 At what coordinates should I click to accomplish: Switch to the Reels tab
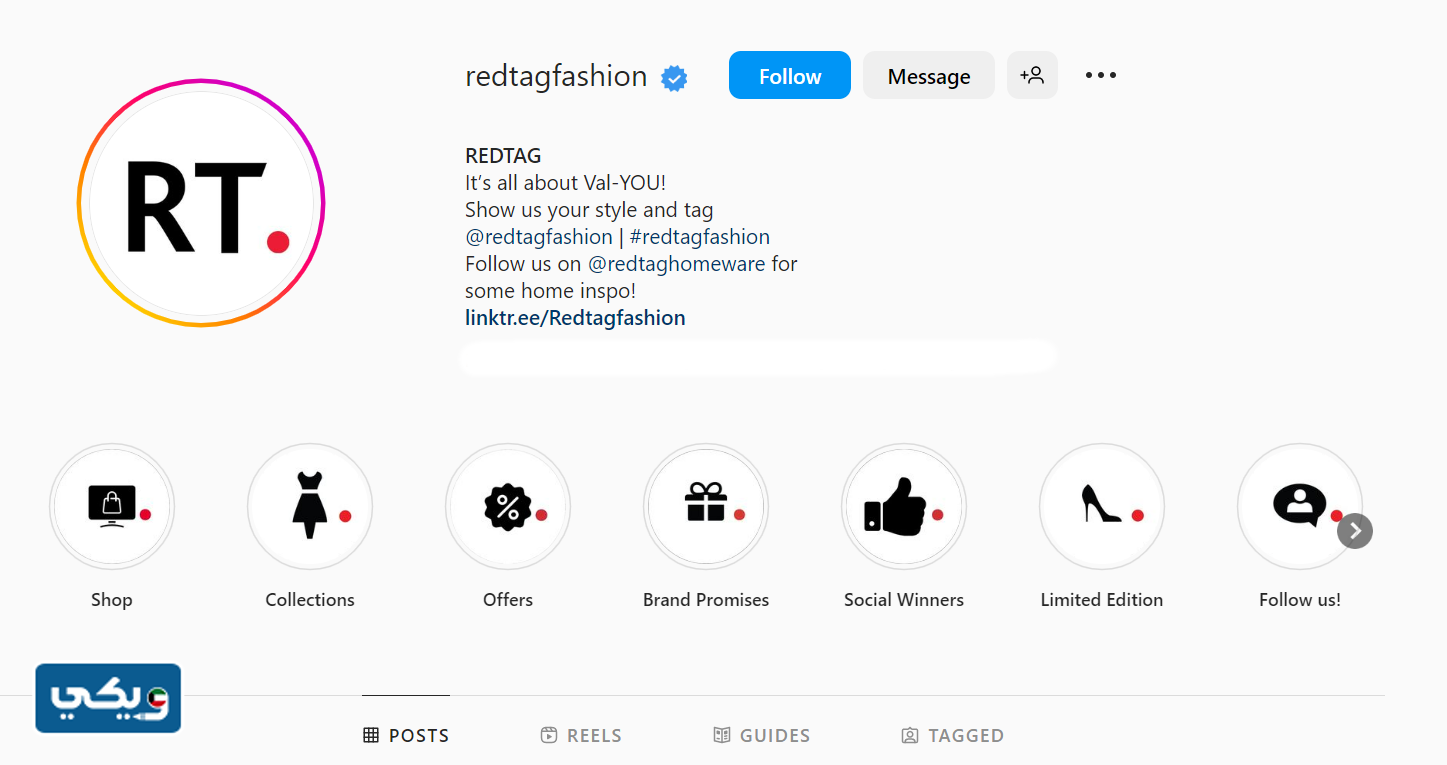(x=581, y=735)
